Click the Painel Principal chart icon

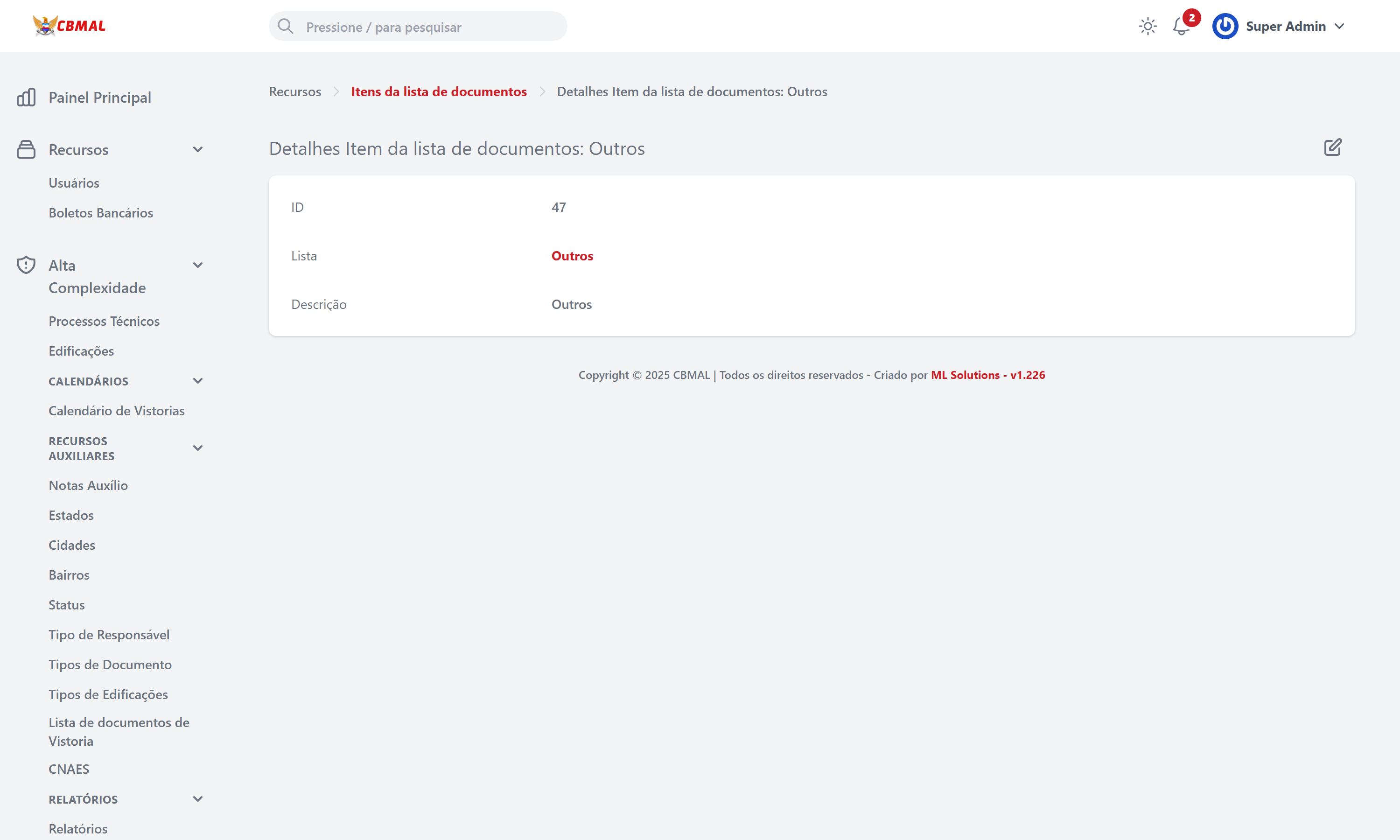coord(26,98)
